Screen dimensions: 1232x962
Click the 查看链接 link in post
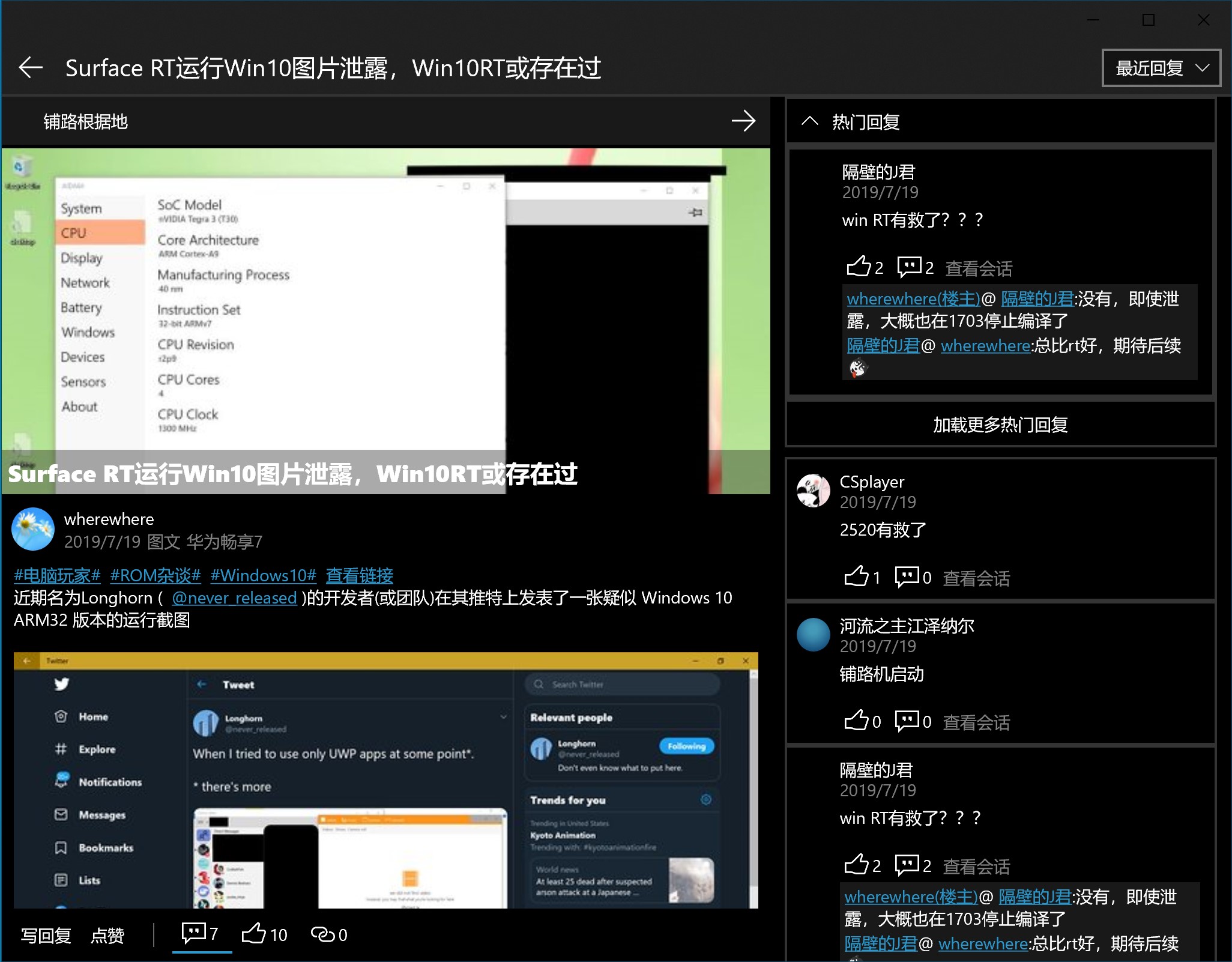359,575
